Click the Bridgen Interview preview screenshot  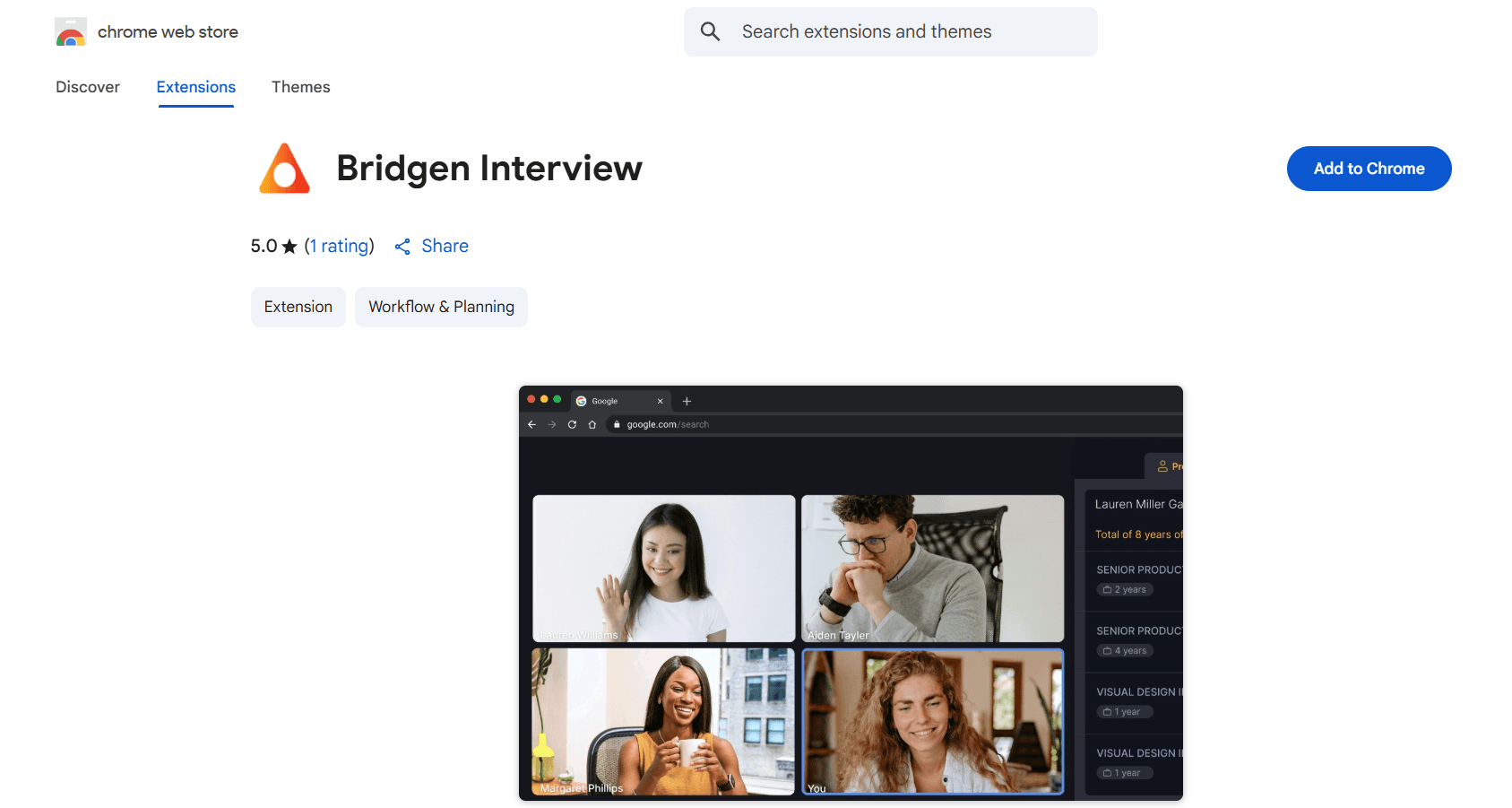click(x=851, y=593)
